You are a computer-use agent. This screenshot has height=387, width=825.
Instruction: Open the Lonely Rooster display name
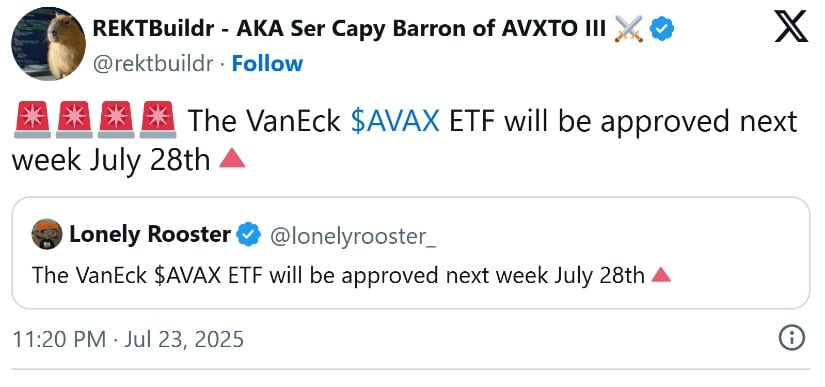(150, 235)
